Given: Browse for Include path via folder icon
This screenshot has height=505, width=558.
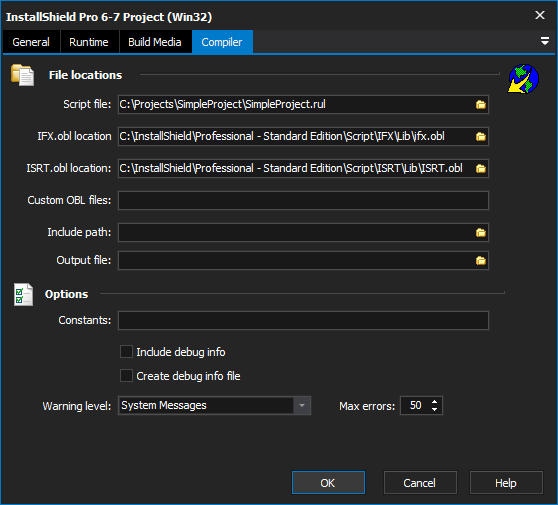Looking at the screenshot, I should pyautogui.click(x=481, y=233).
